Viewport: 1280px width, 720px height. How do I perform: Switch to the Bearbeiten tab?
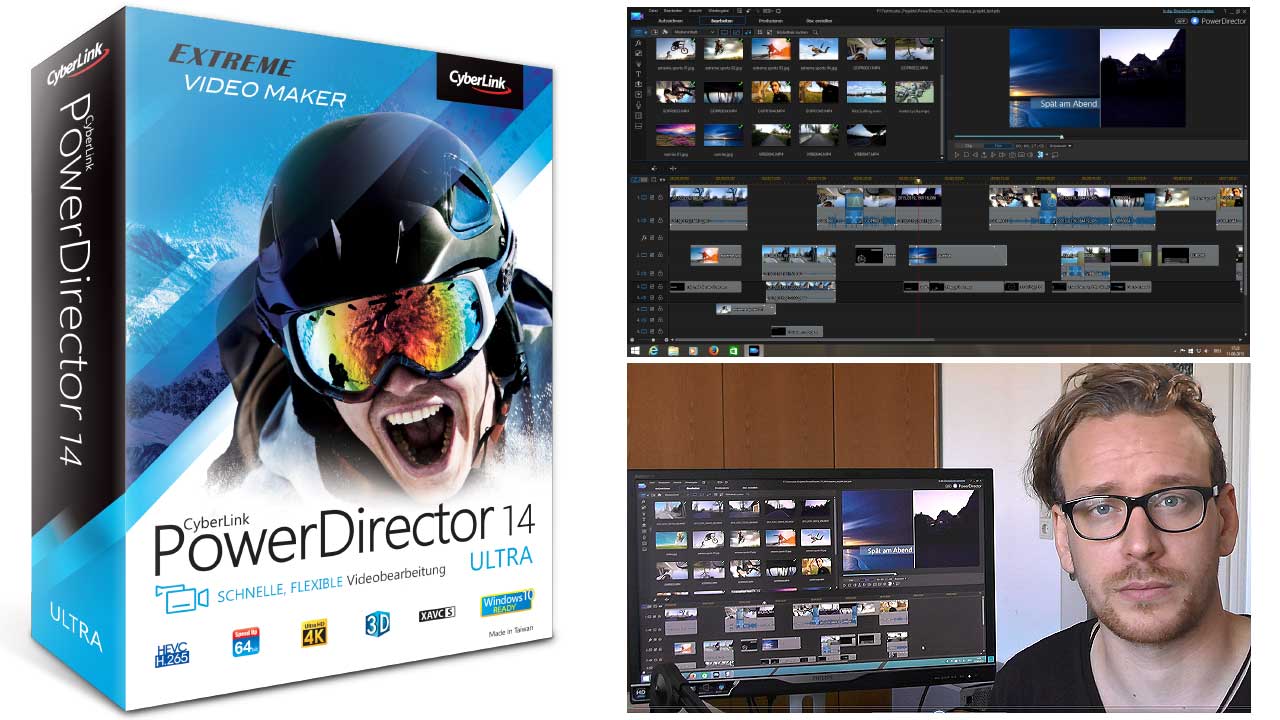(722, 21)
